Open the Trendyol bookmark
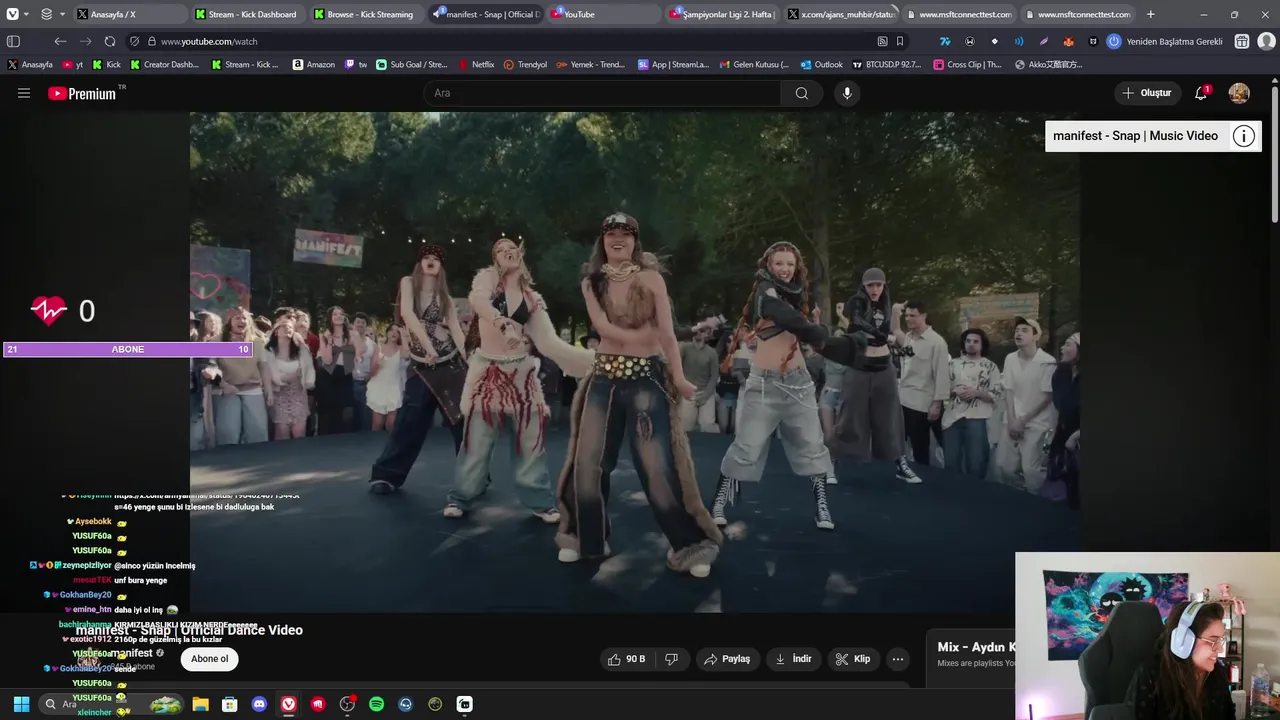This screenshot has width=1280, height=720. tap(525, 64)
